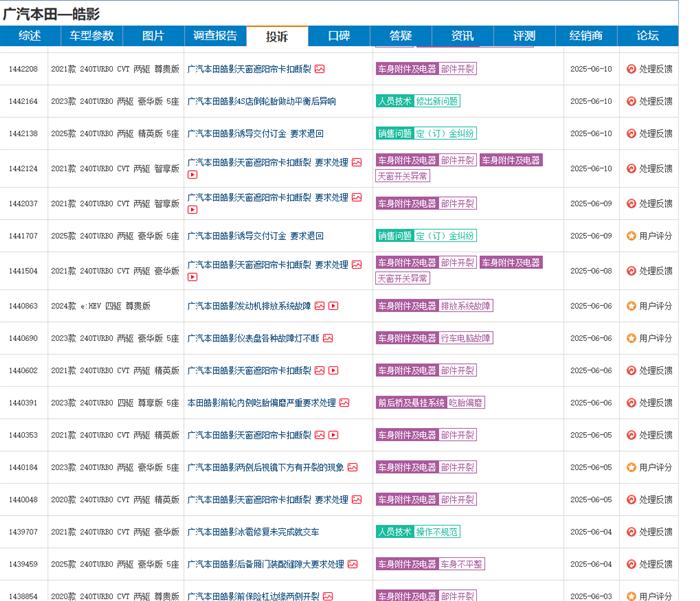Click video icon on complaint 1442124
Image resolution: width=700 pixels, height=601 pixels.
(192, 175)
